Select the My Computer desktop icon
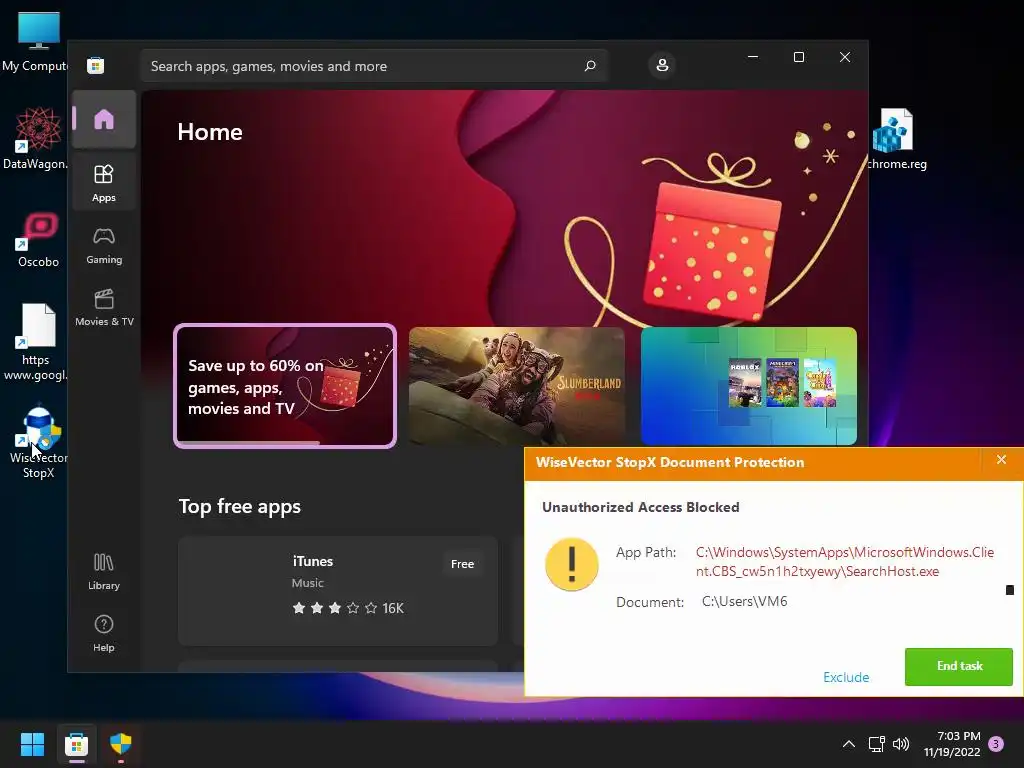1024x768 pixels. [x=37, y=42]
